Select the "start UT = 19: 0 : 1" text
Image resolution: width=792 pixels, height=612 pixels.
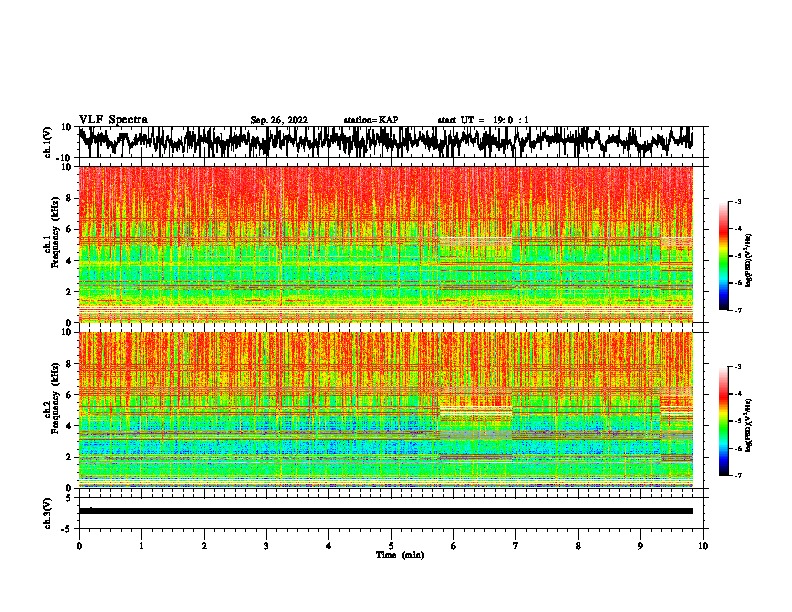click(483, 120)
